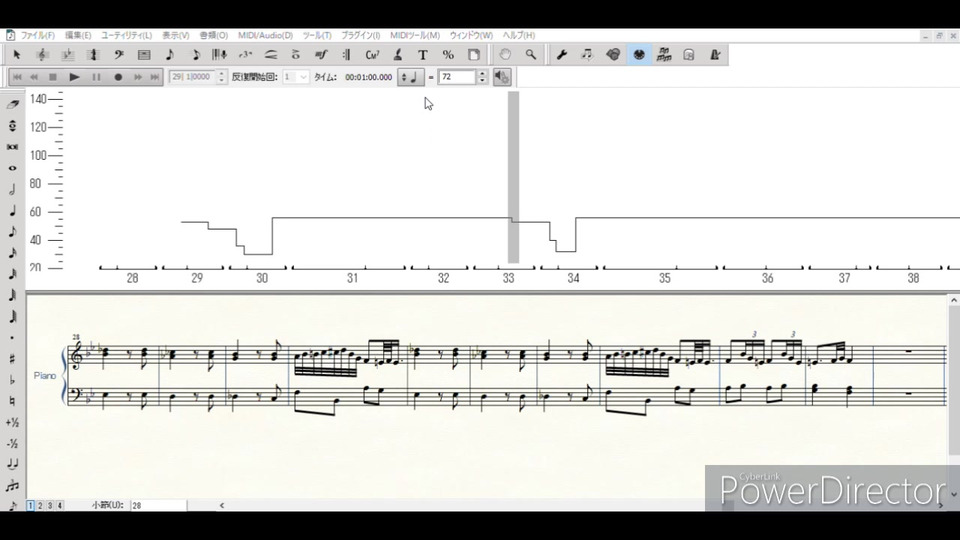Image resolution: width=960 pixels, height=540 pixels.
Task: Select the Time Signature tool
Action: click(x=93, y=55)
